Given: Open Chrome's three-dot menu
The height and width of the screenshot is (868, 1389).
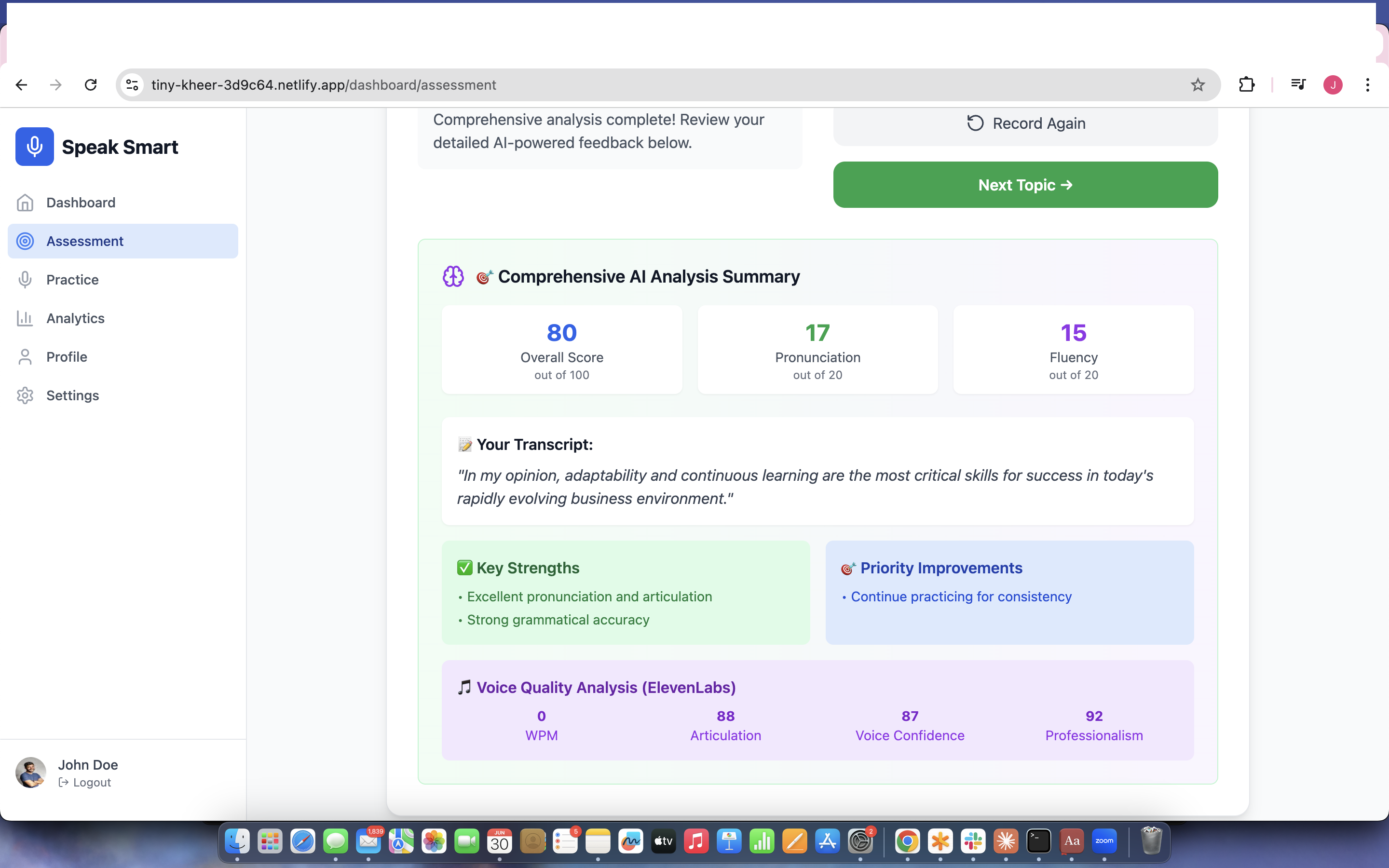Looking at the screenshot, I should (1368, 85).
